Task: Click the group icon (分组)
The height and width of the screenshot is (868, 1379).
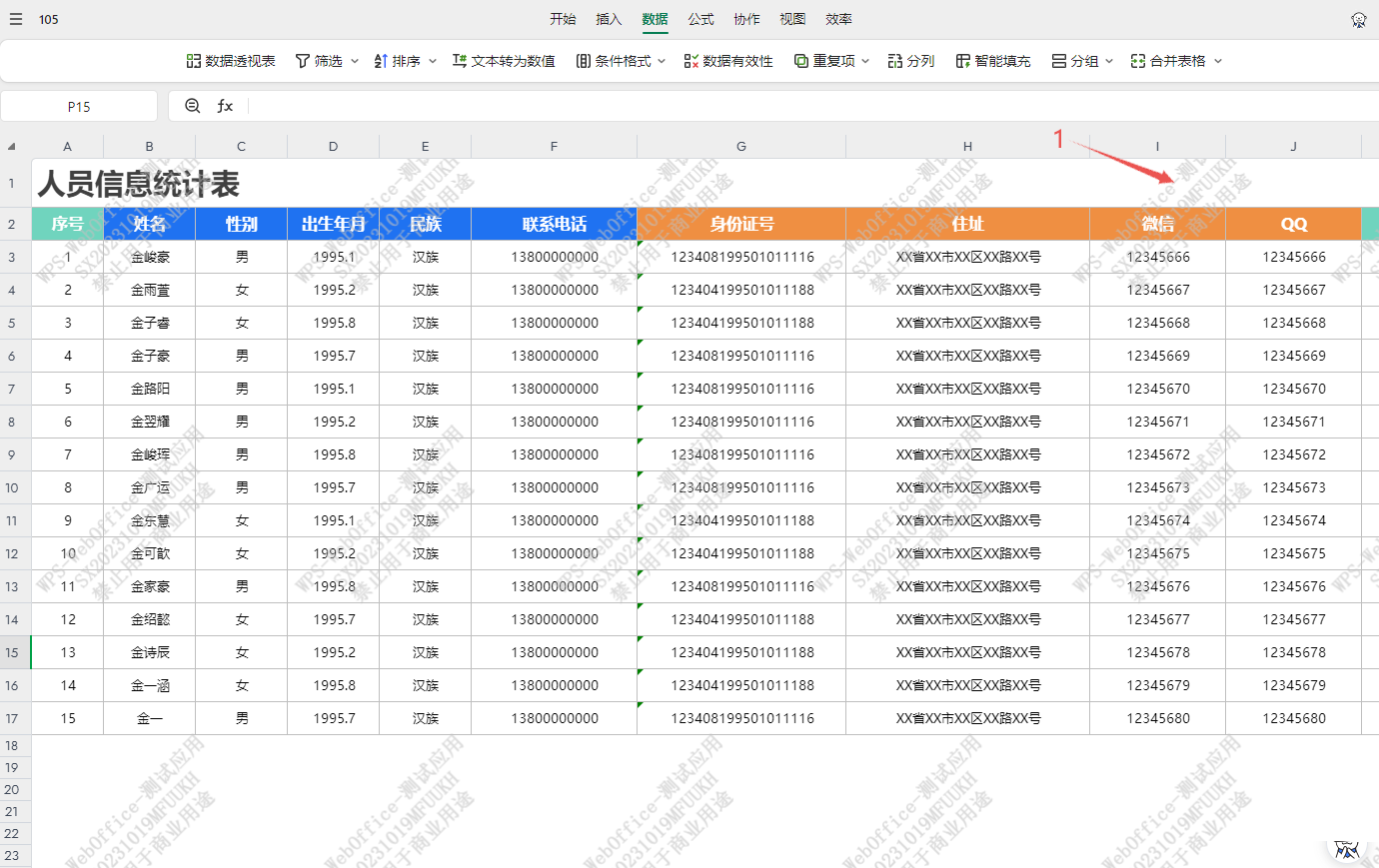Action: coord(1059,61)
